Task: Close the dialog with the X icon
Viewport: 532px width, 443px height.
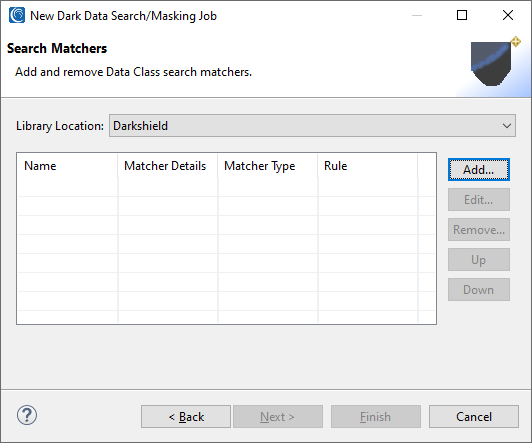Action: pos(508,15)
